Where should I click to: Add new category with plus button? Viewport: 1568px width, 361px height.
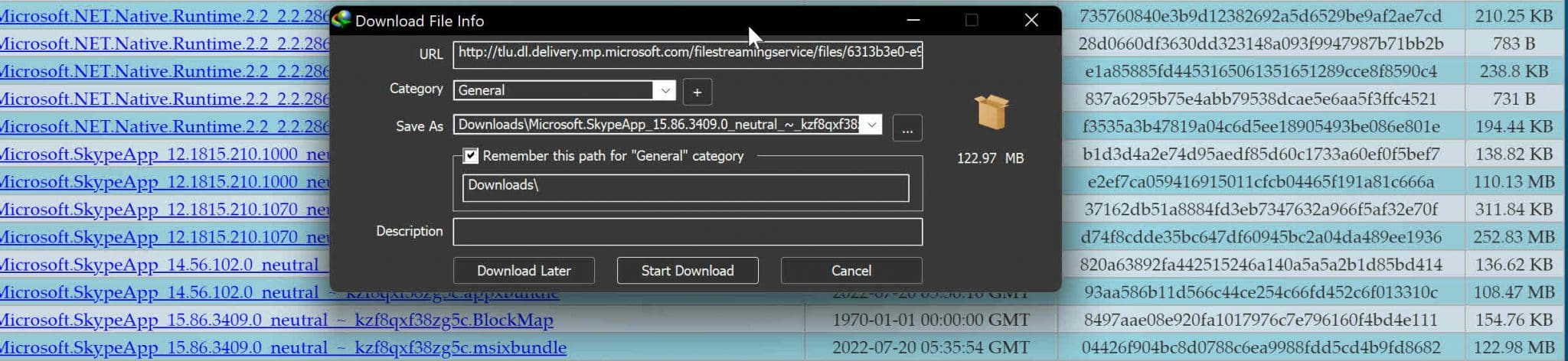point(697,92)
